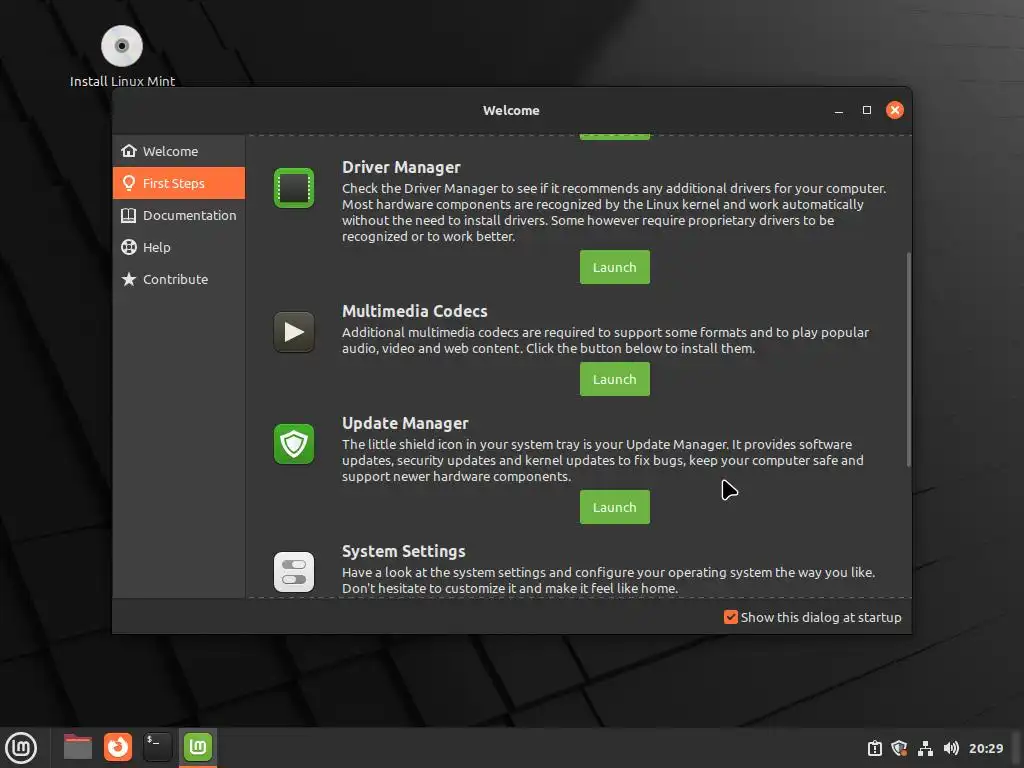Open the Terminal from the panel
This screenshot has width=1024, height=768.
coord(157,747)
